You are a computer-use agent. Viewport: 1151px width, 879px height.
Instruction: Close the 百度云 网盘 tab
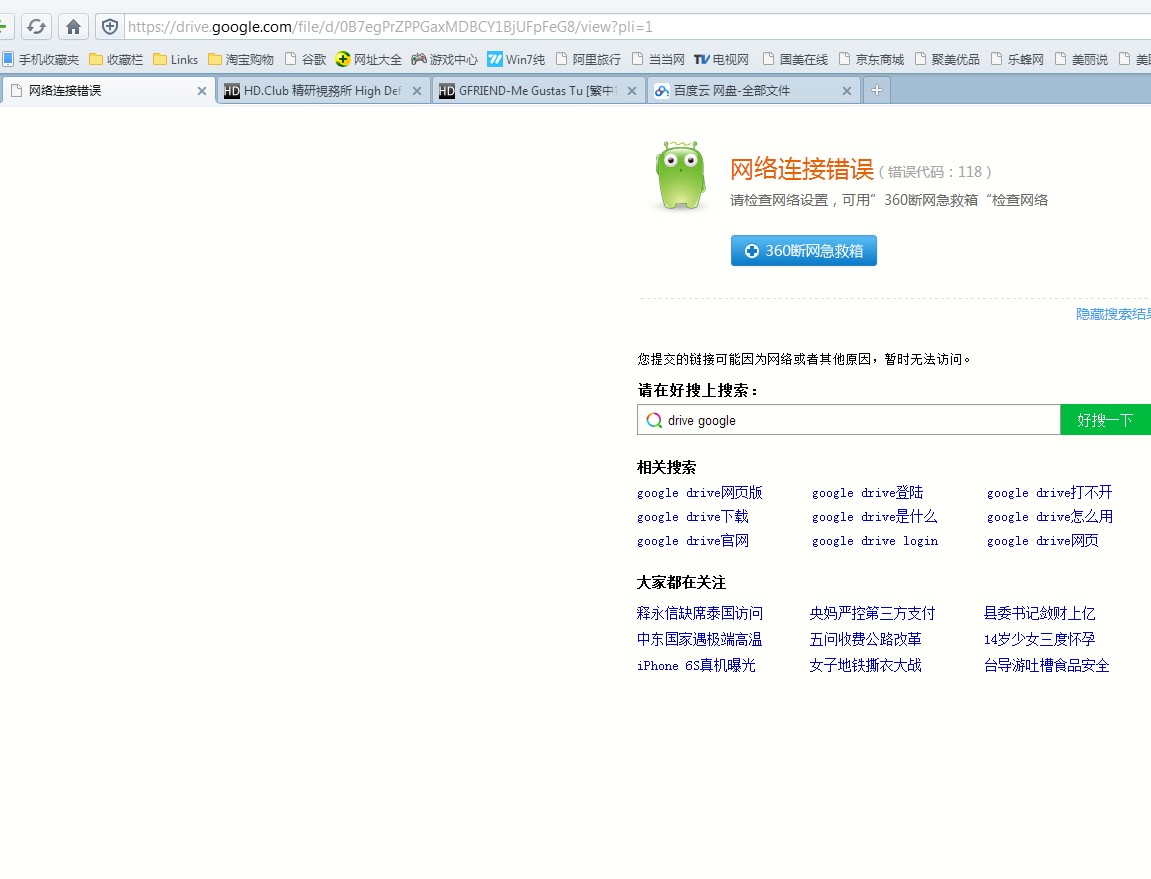click(847, 91)
